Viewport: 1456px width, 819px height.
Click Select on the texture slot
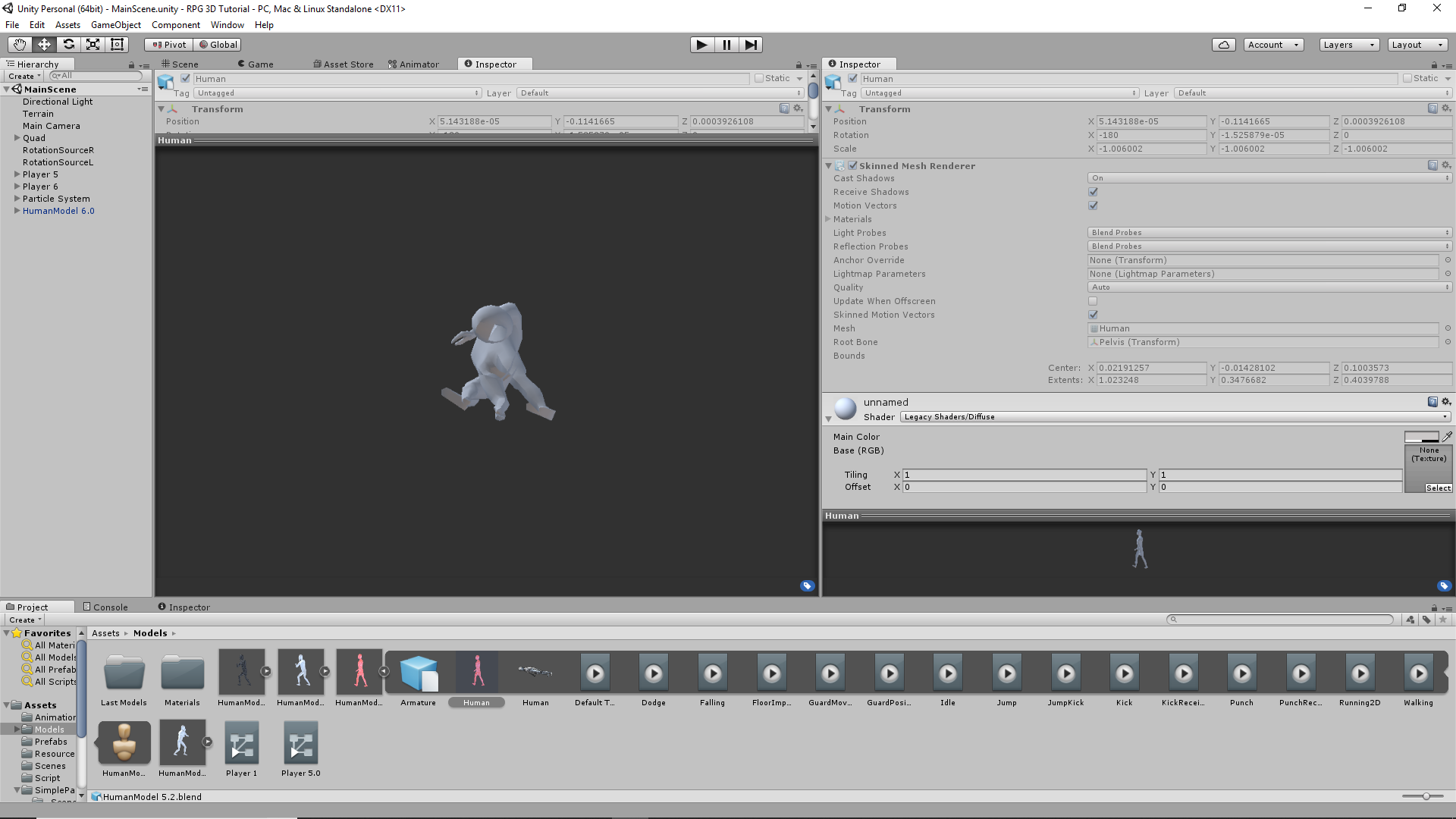(1438, 488)
